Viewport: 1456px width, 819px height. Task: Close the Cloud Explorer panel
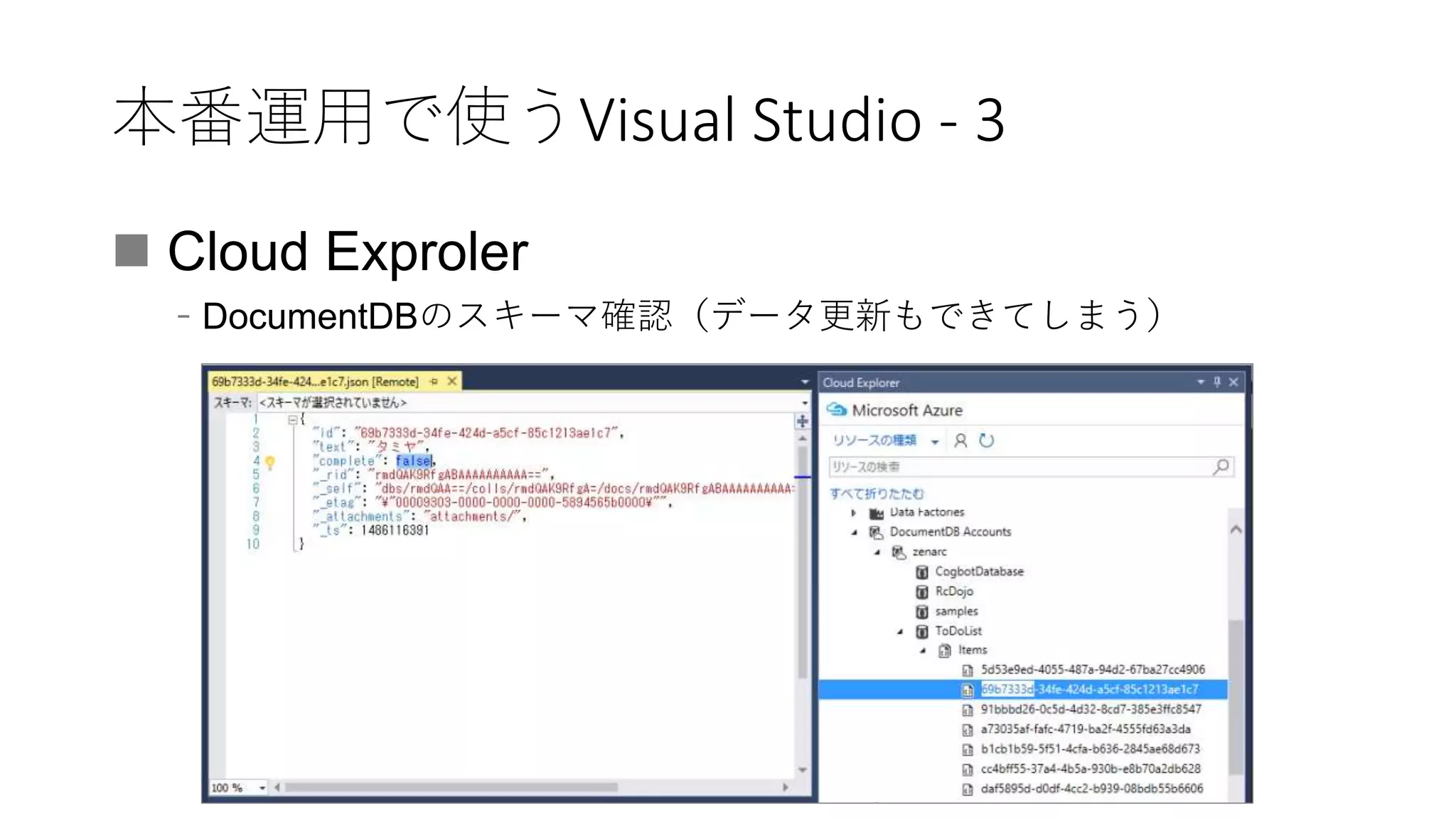pyautogui.click(x=1233, y=382)
